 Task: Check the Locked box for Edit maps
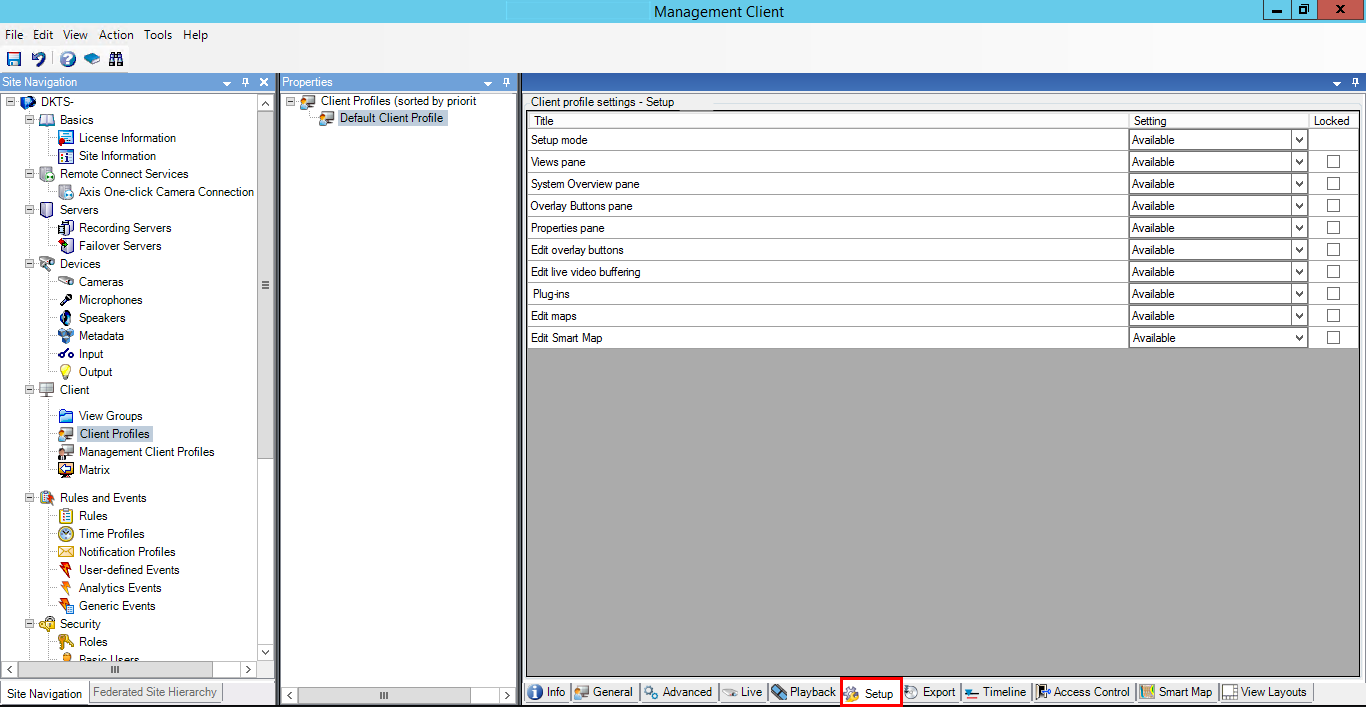pos(1333,315)
